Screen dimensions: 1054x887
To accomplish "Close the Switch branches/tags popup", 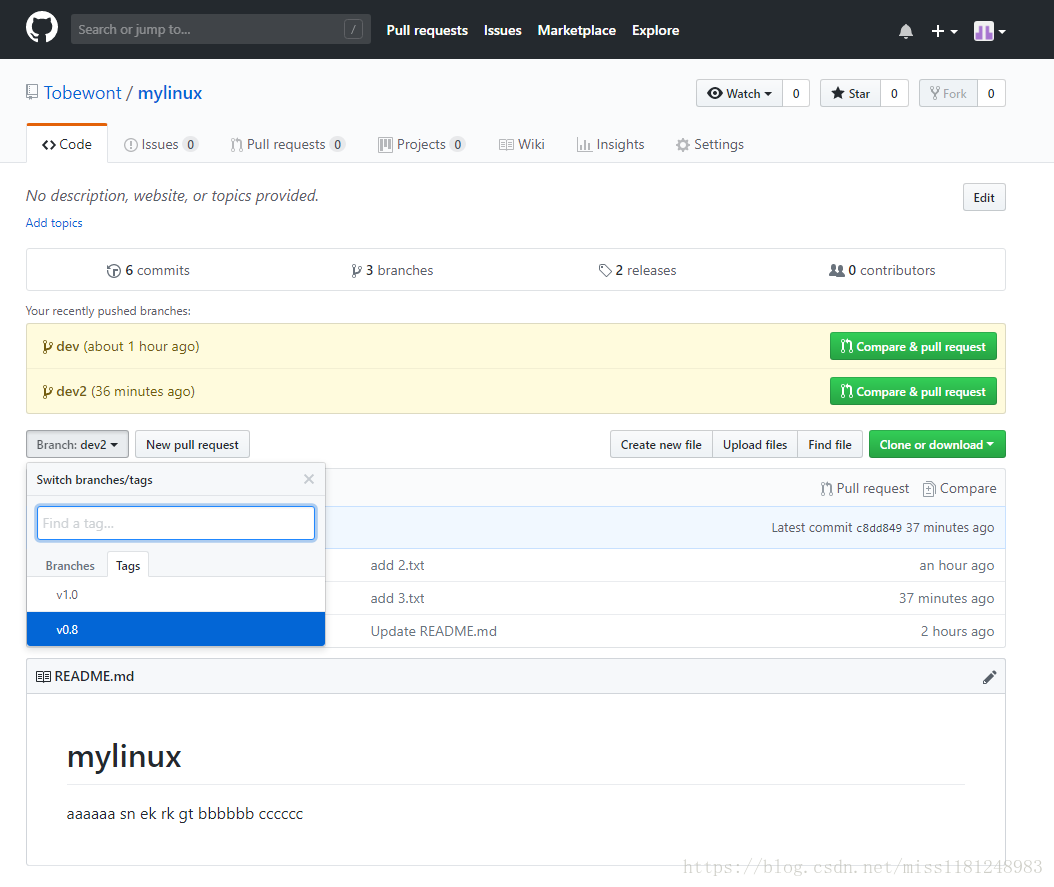I will [x=309, y=479].
